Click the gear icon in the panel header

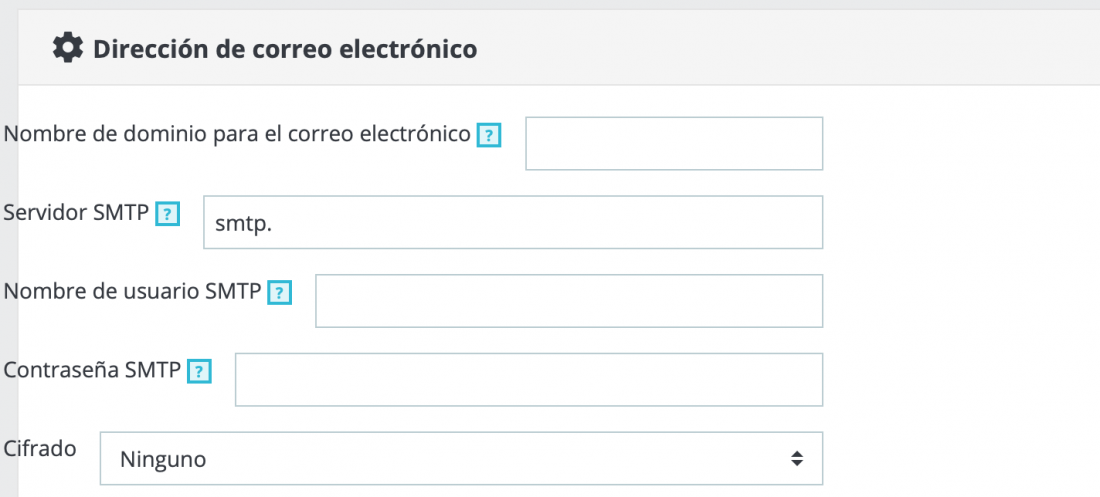(x=68, y=49)
